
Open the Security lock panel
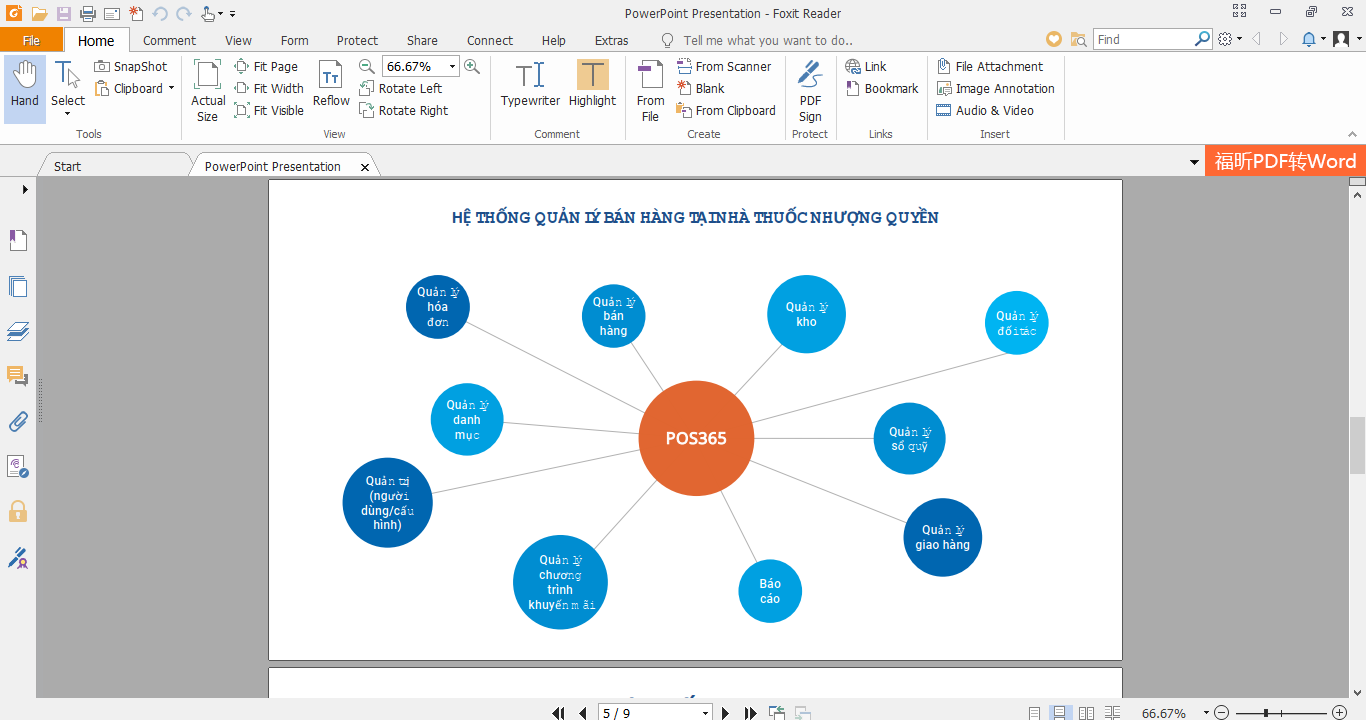pos(18,511)
